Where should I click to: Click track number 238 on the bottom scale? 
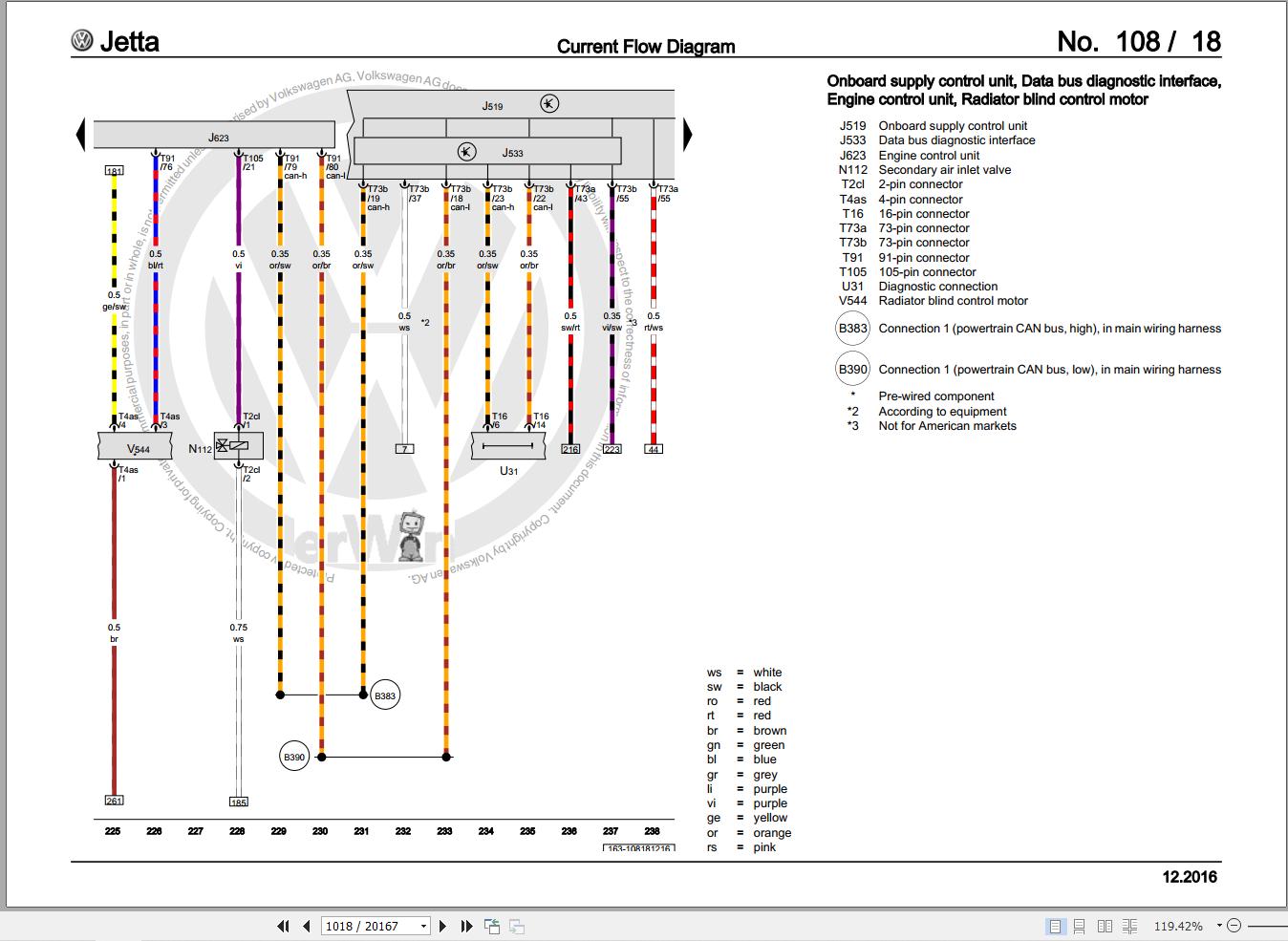click(x=652, y=831)
